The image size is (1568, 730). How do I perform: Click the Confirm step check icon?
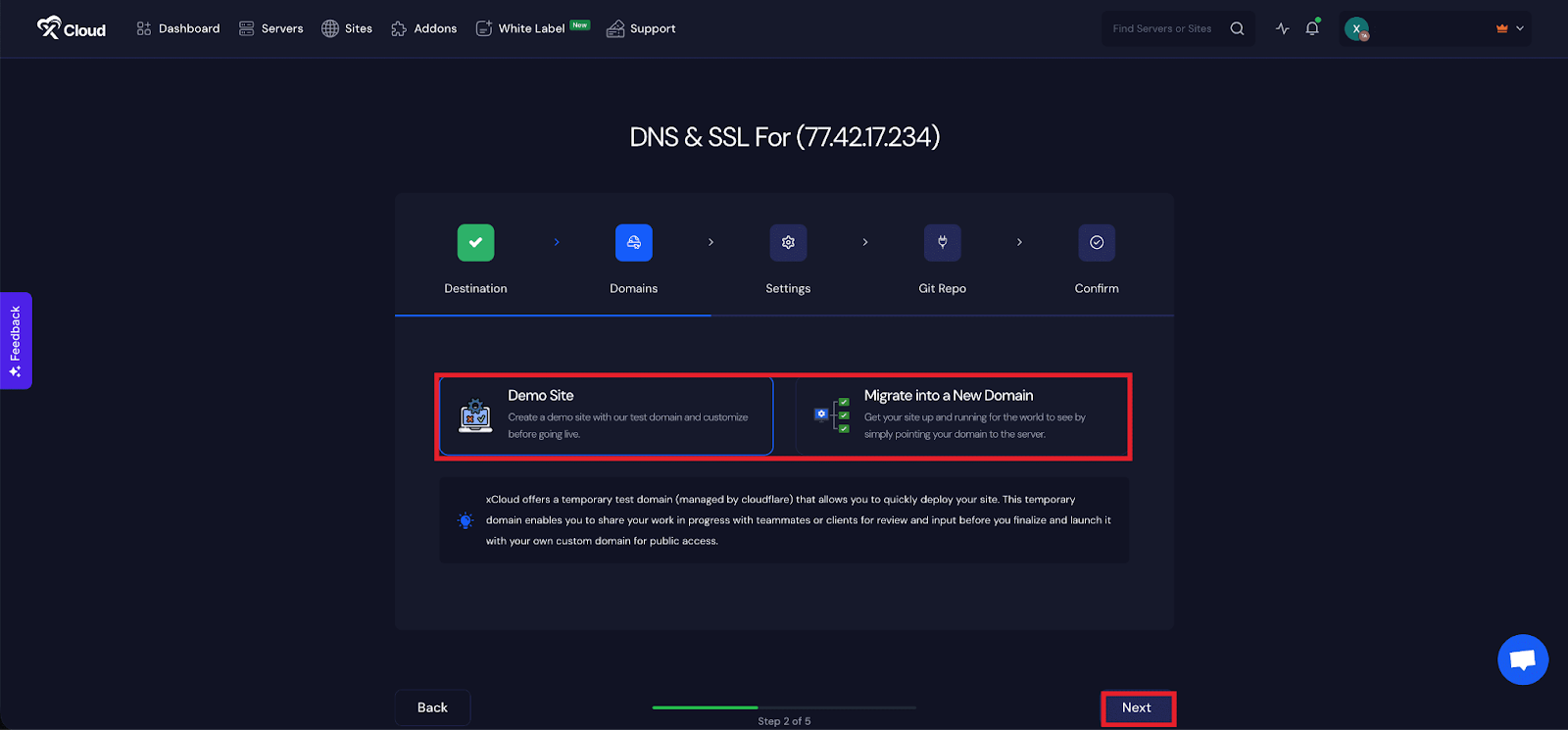tap(1097, 242)
